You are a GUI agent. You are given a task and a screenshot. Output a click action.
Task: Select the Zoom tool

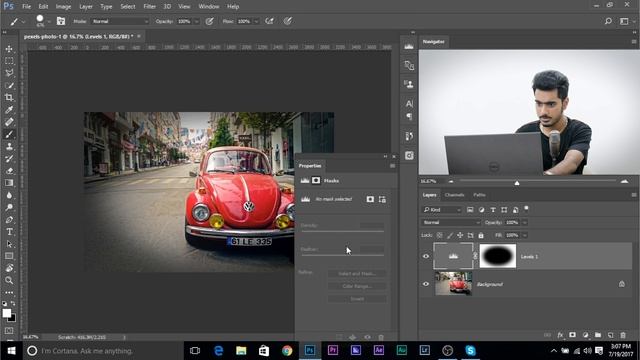[9, 280]
